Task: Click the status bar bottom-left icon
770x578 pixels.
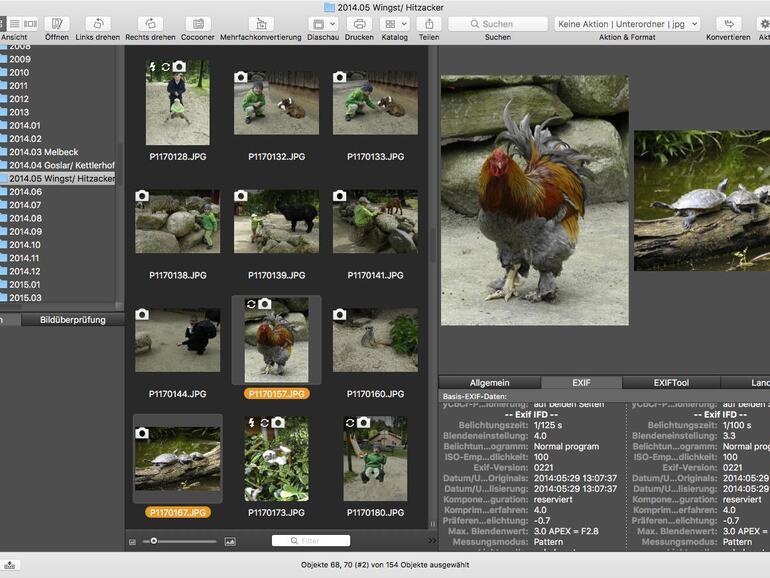Action: (10, 565)
